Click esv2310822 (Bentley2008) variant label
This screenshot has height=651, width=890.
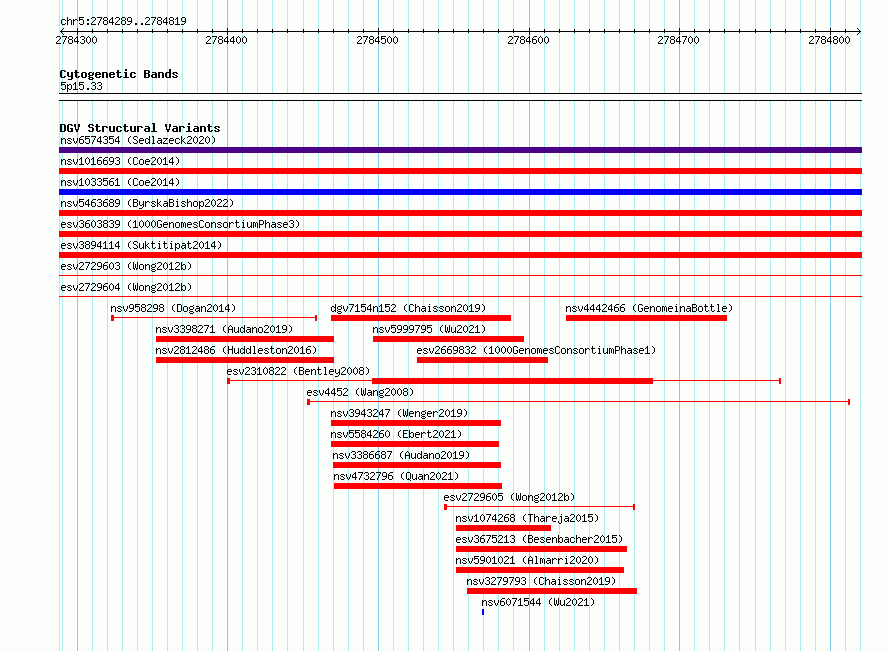pos(298,371)
